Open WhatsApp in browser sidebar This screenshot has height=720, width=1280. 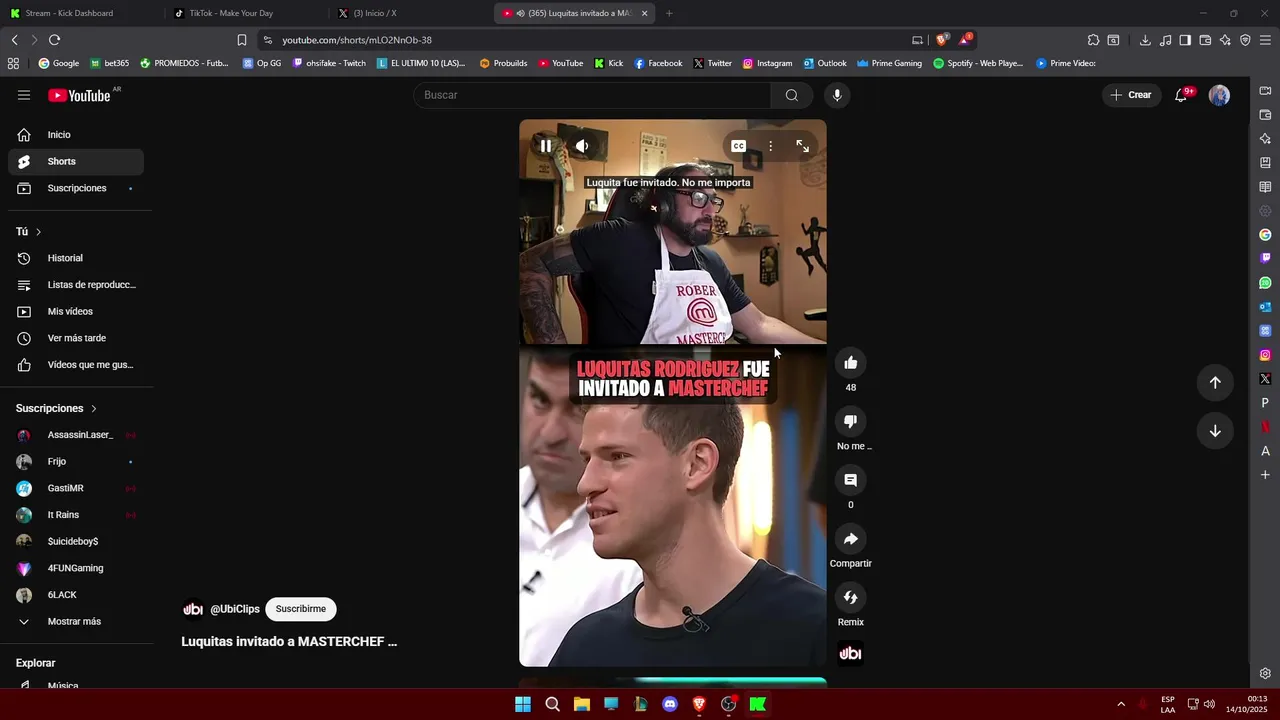[1265, 283]
